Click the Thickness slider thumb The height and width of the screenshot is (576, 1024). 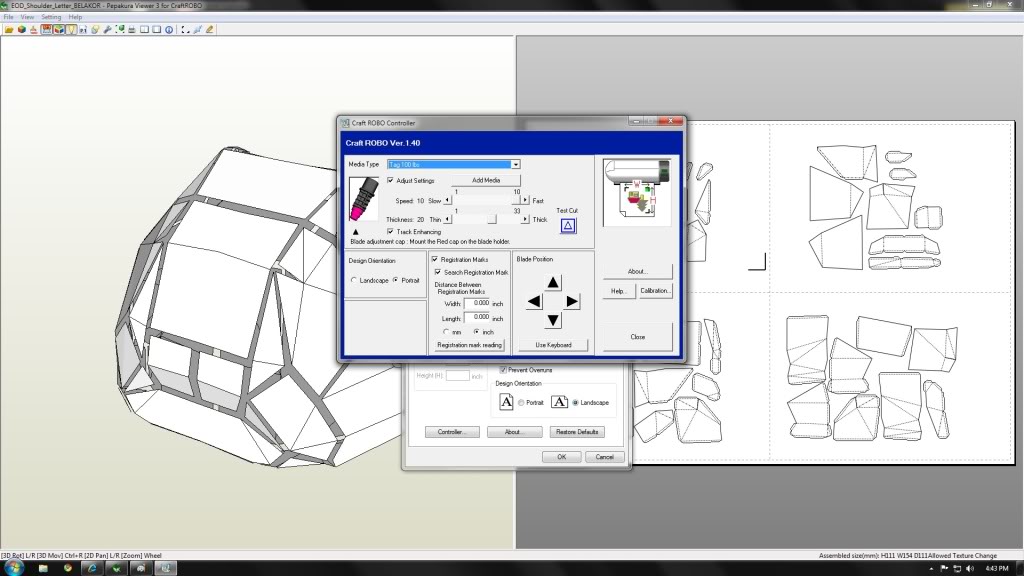492,219
